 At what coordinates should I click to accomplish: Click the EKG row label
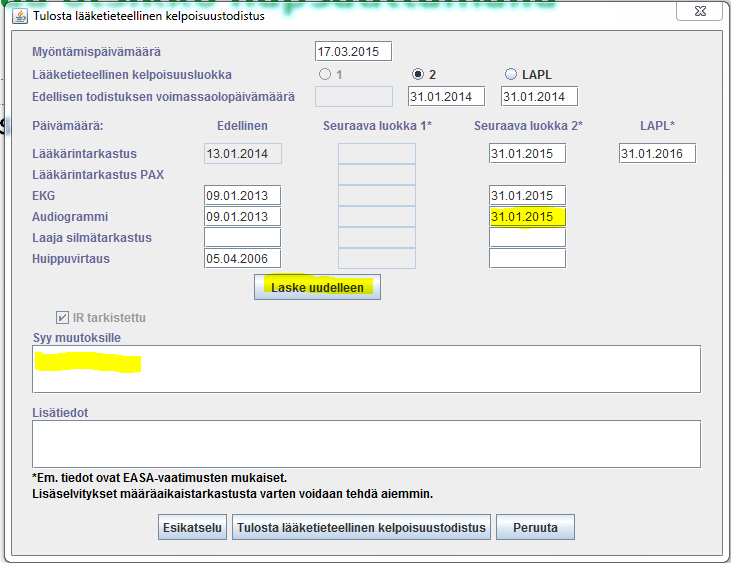point(43,196)
